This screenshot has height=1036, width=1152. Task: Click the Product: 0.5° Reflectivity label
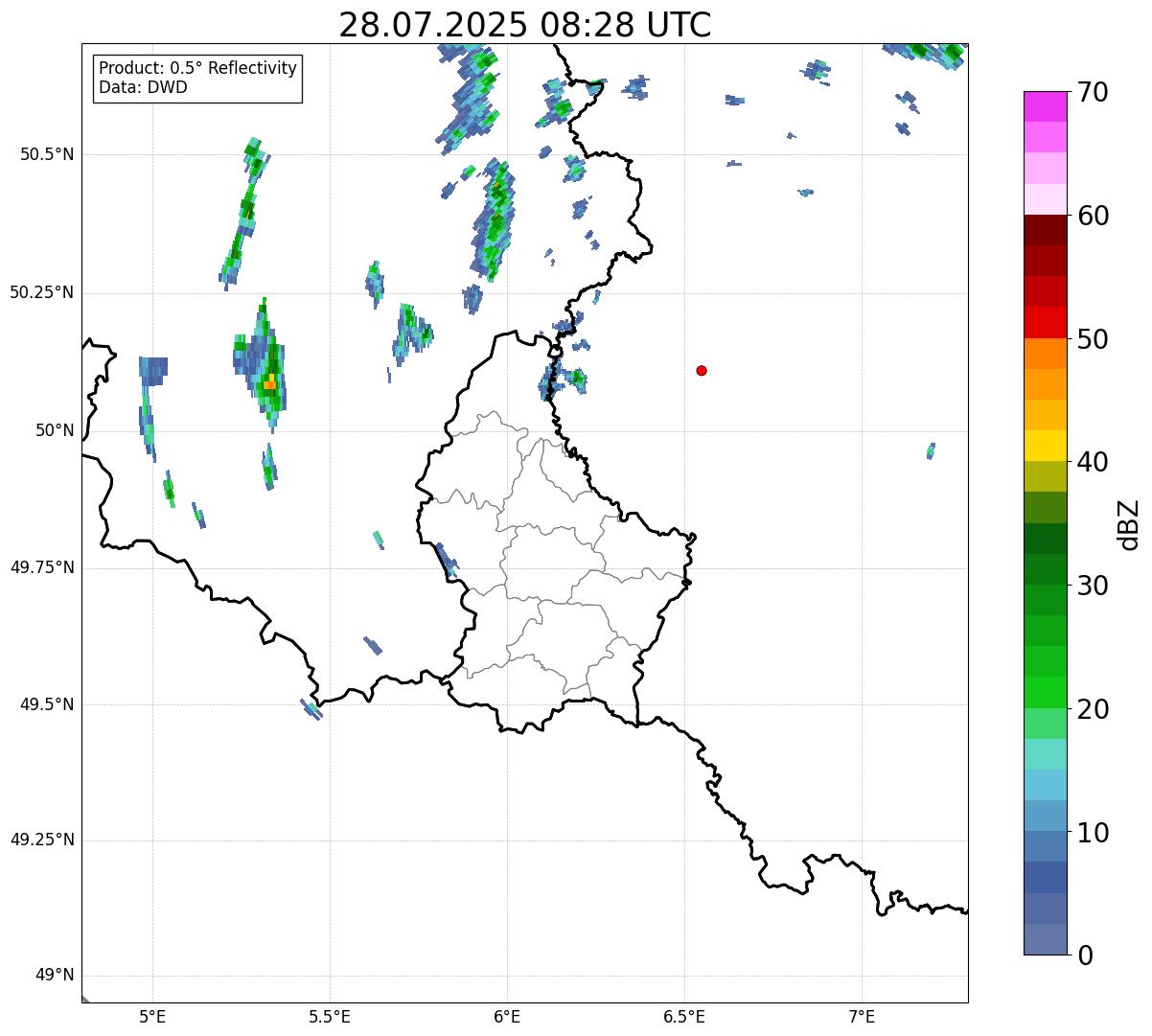click(197, 69)
